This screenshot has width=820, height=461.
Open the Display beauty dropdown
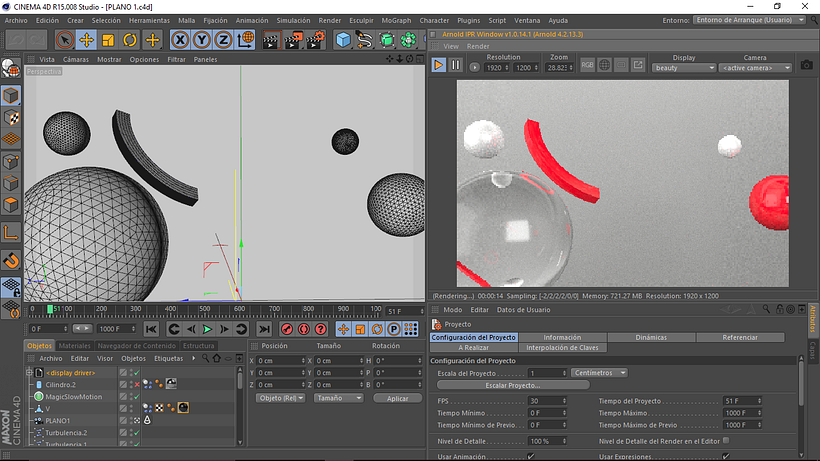point(683,68)
